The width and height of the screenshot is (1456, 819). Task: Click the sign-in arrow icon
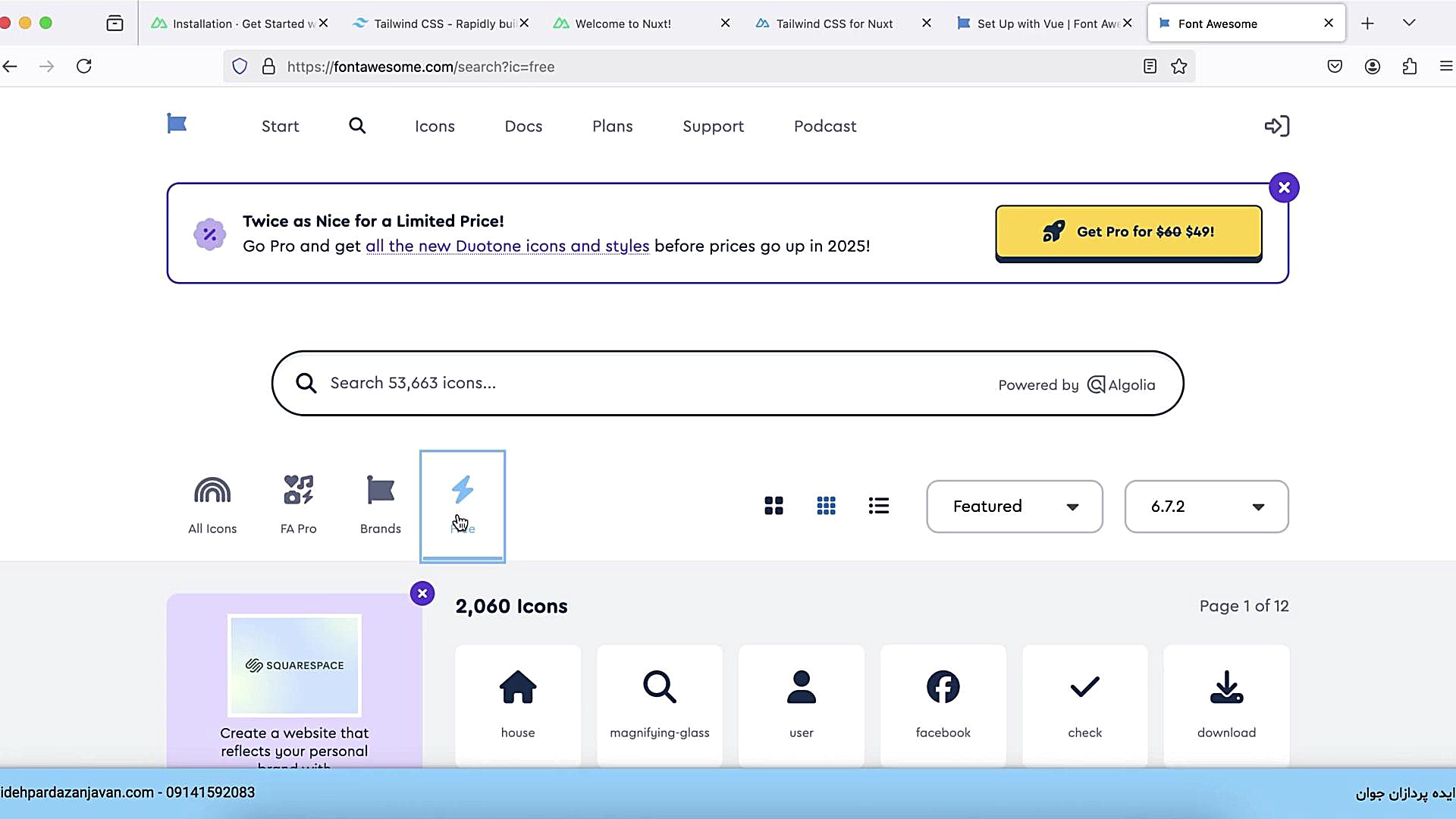[1277, 126]
